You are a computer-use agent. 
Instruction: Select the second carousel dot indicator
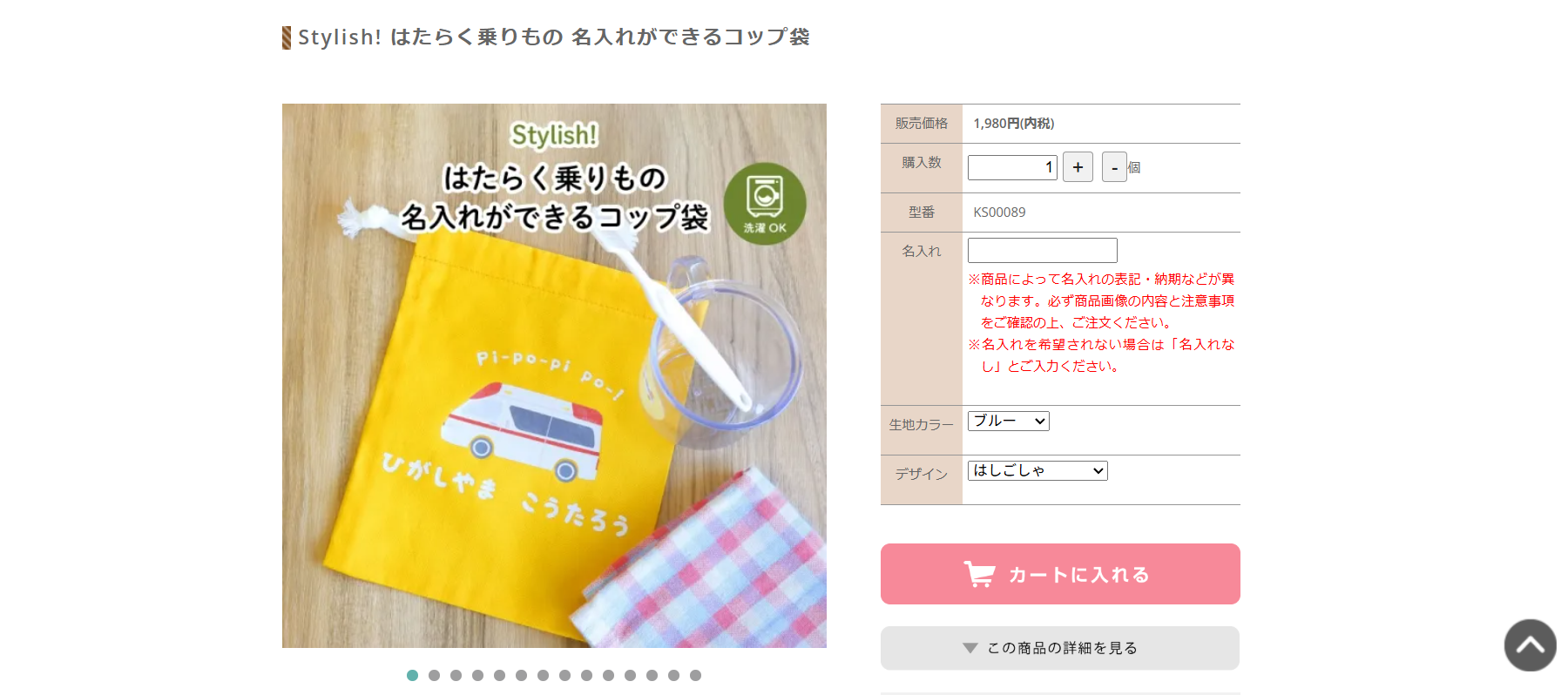tap(434, 675)
